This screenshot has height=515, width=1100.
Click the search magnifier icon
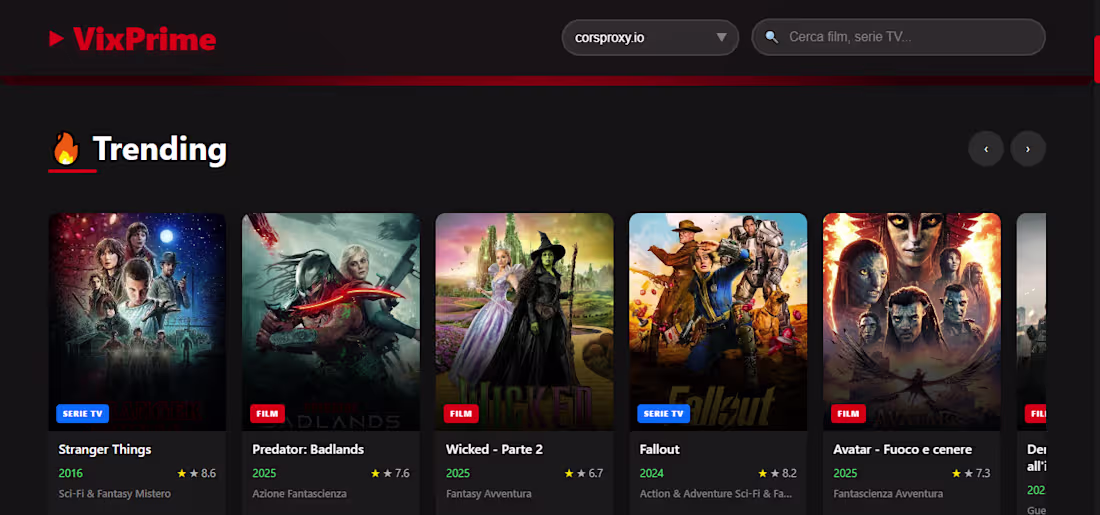[772, 37]
